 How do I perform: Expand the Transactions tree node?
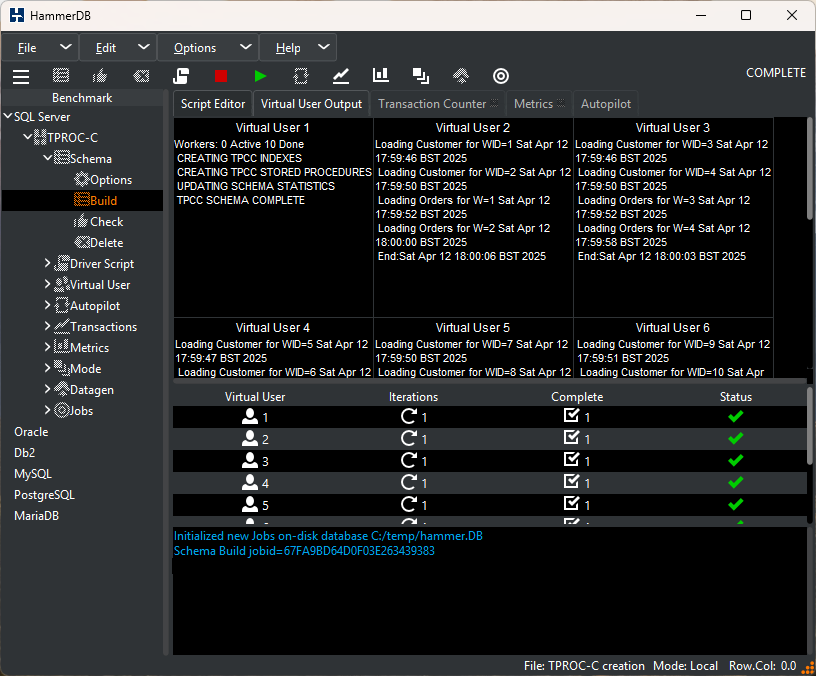tap(47, 326)
